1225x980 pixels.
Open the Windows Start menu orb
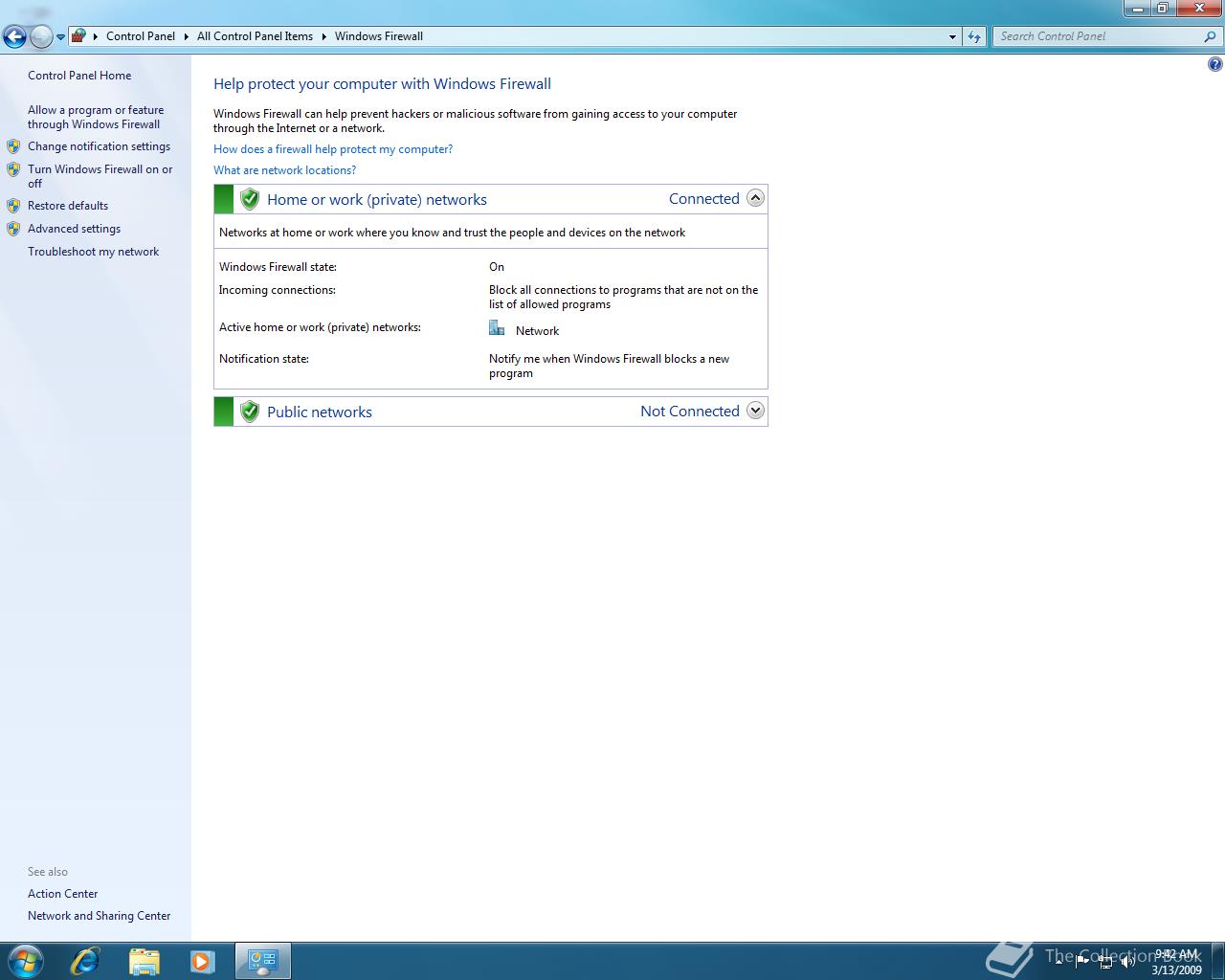tap(26, 961)
